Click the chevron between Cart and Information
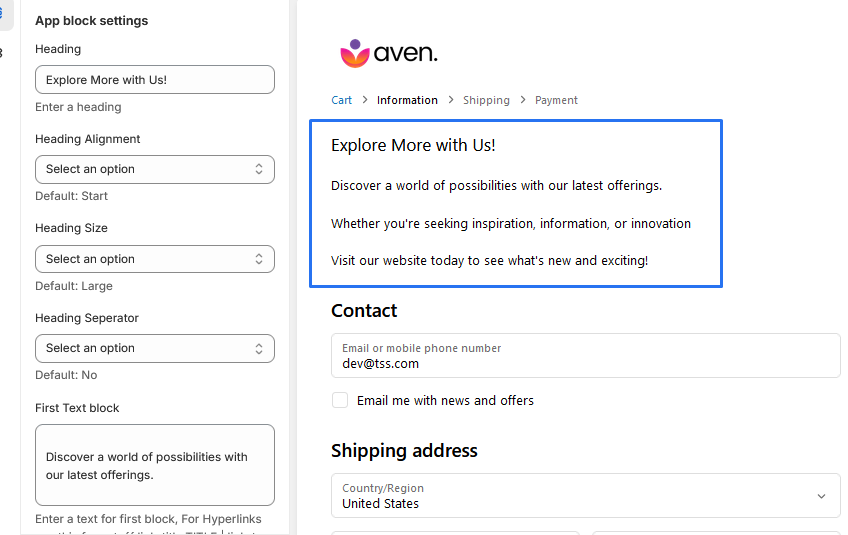The image size is (848, 535). point(365,100)
